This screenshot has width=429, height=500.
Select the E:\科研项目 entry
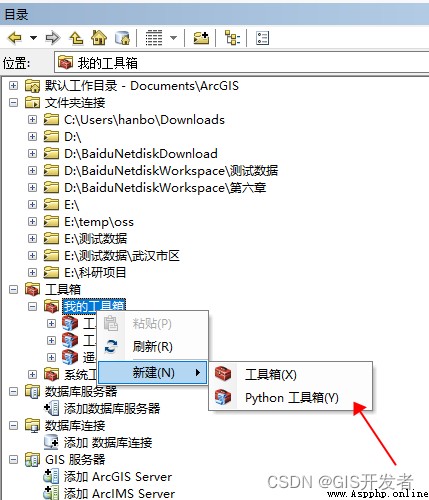point(95,272)
